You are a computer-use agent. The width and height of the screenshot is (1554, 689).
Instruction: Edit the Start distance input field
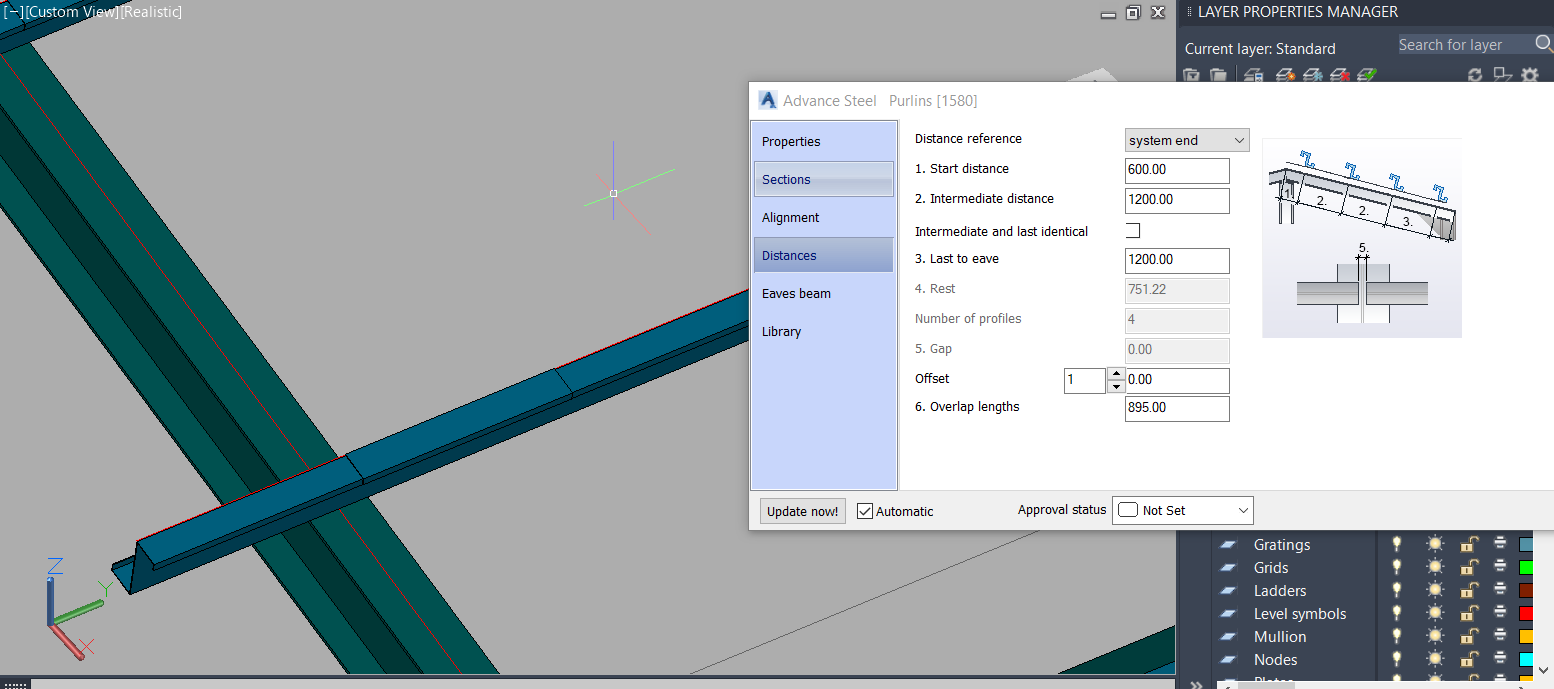point(1177,170)
